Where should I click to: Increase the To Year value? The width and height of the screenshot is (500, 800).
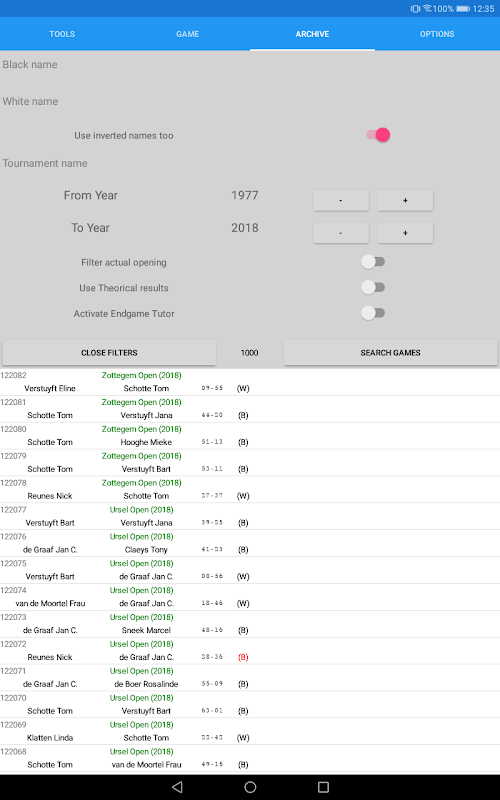[x=405, y=233]
